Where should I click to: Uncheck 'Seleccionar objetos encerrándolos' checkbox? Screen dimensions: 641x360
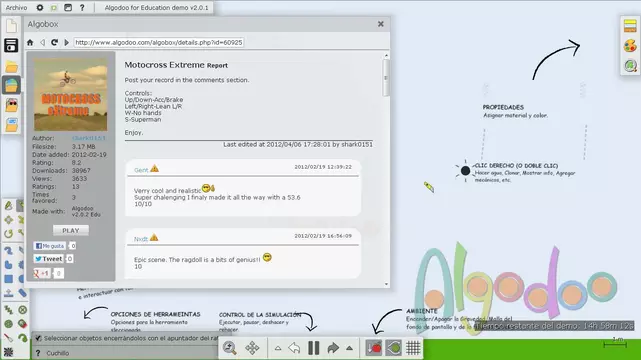pos(38,338)
